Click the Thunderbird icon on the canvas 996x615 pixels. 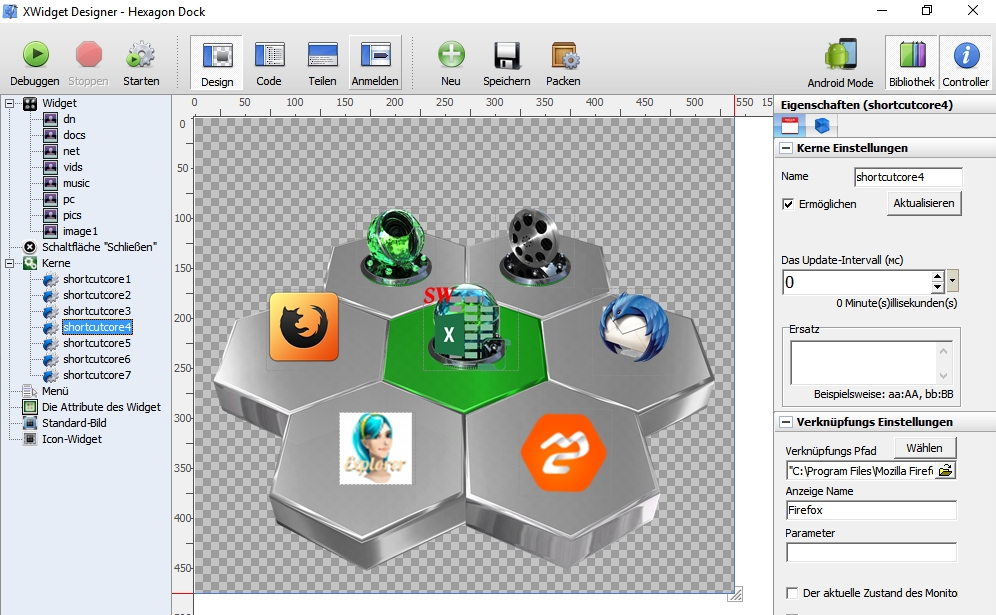pos(634,327)
